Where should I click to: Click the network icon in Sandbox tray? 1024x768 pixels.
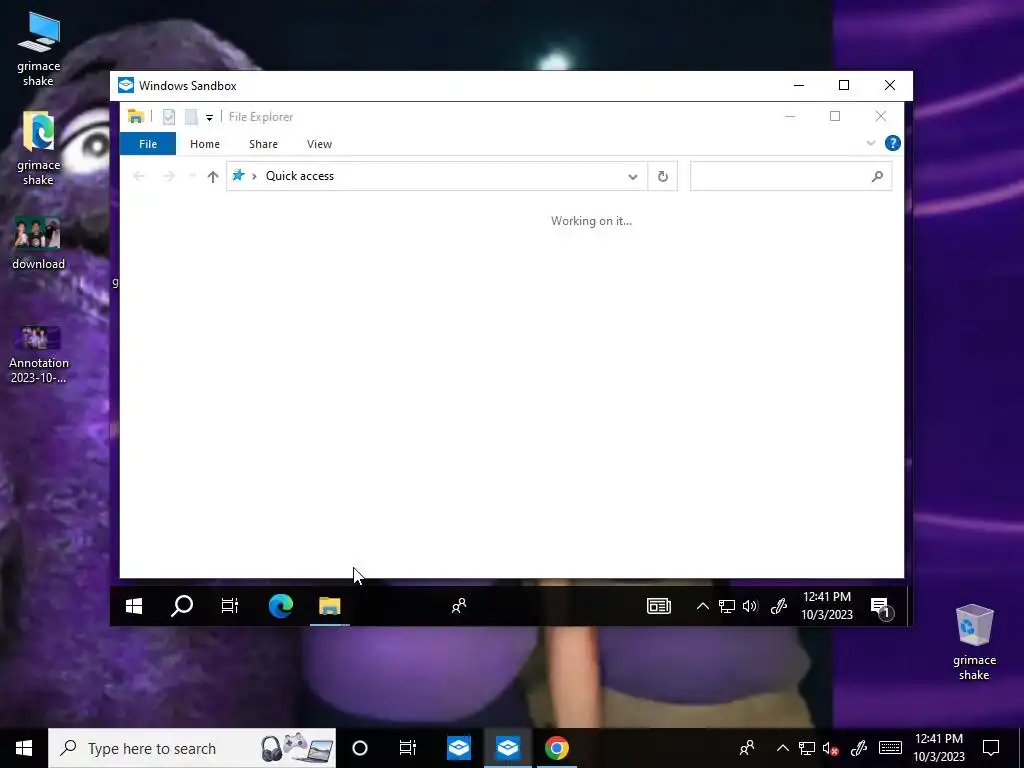[727, 606]
